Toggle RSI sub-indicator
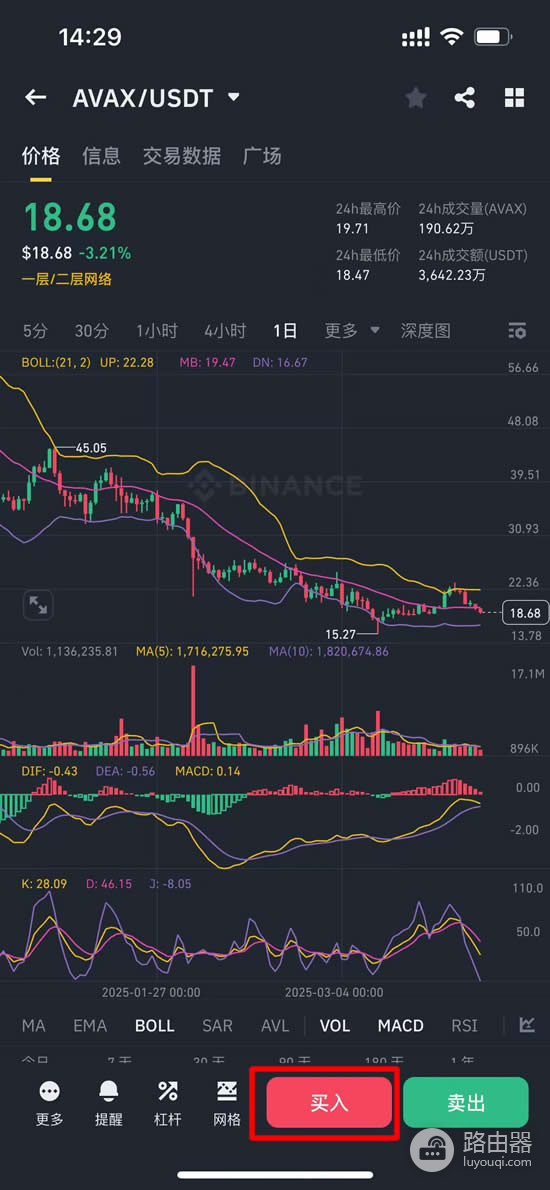 pos(464,1026)
